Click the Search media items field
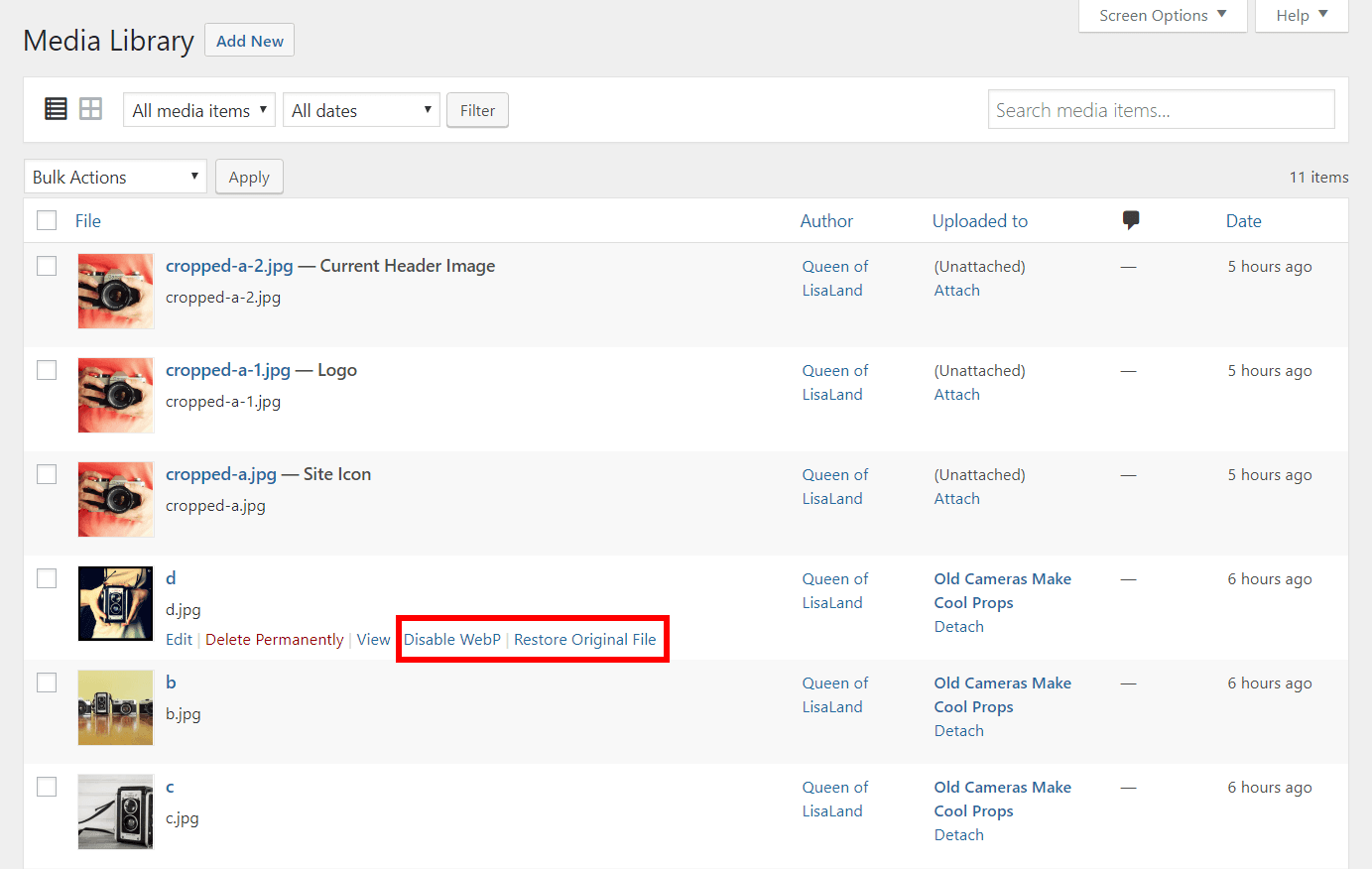 pyautogui.click(x=1161, y=110)
